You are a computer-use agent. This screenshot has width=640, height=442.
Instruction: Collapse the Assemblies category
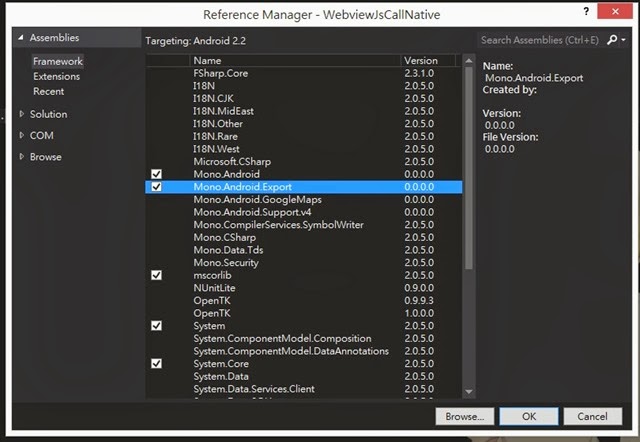(20, 38)
